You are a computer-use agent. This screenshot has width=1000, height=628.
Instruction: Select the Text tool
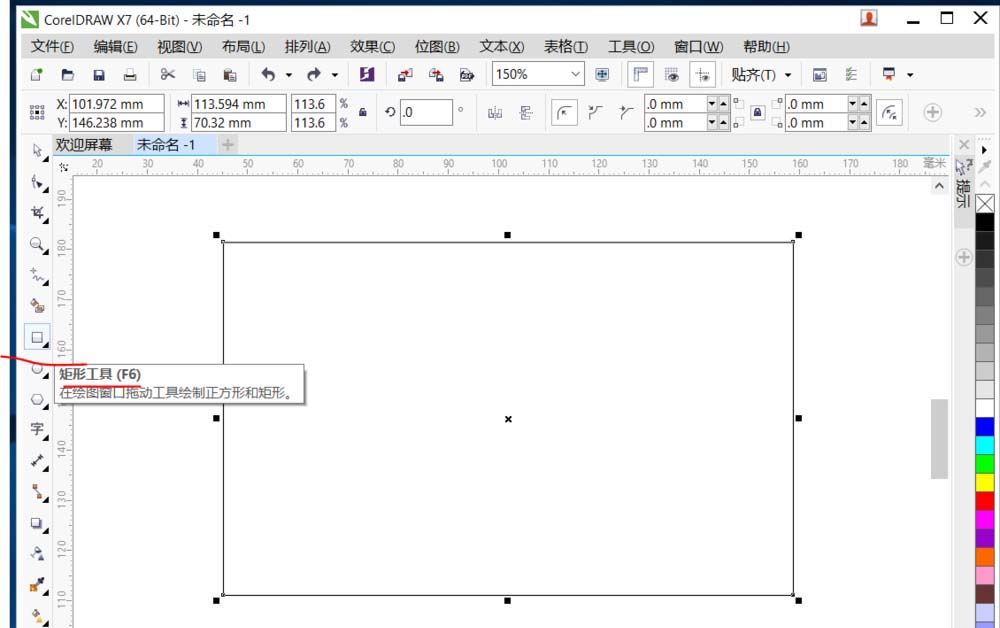coord(37,428)
